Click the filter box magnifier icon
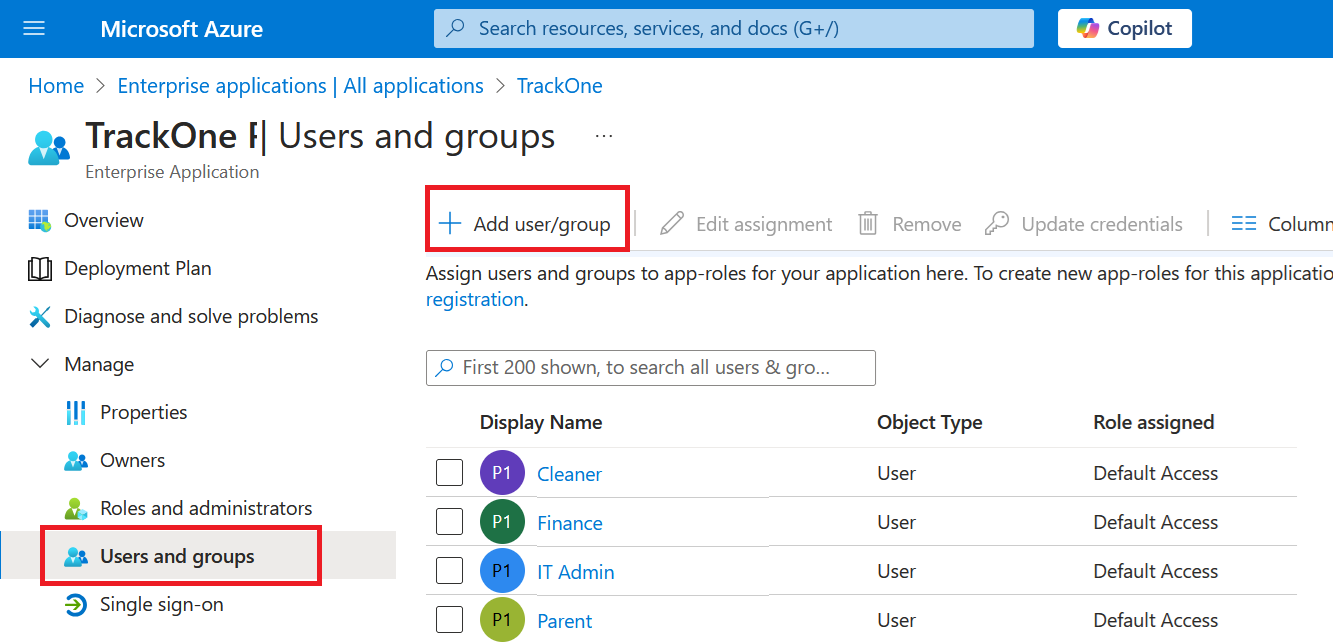 tap(445, 368)
